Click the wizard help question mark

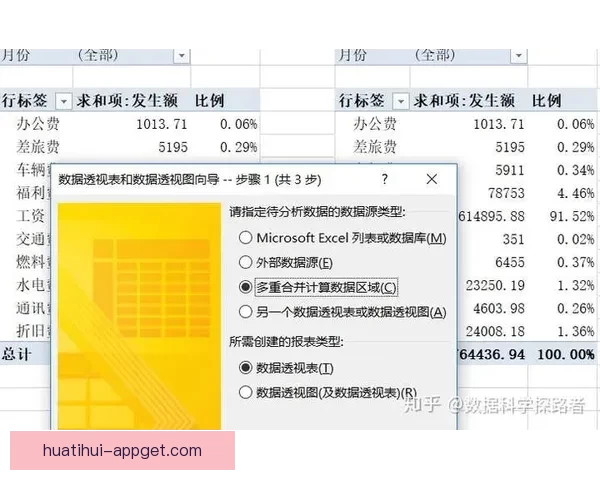(385, 179)
